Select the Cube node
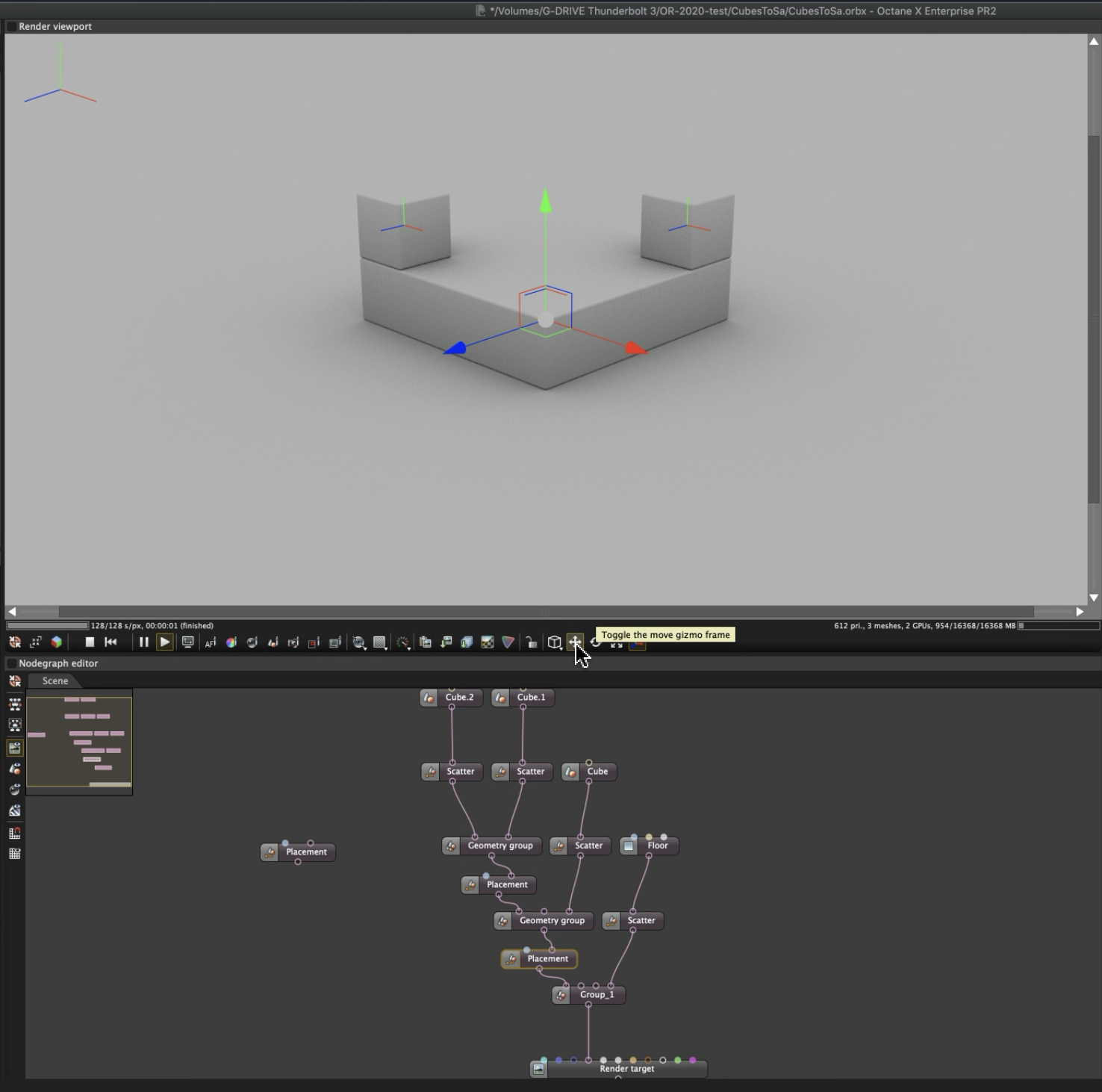The height and width of the screenshot is (1092, 1102). pyautogui.click(x=589, y=772)
